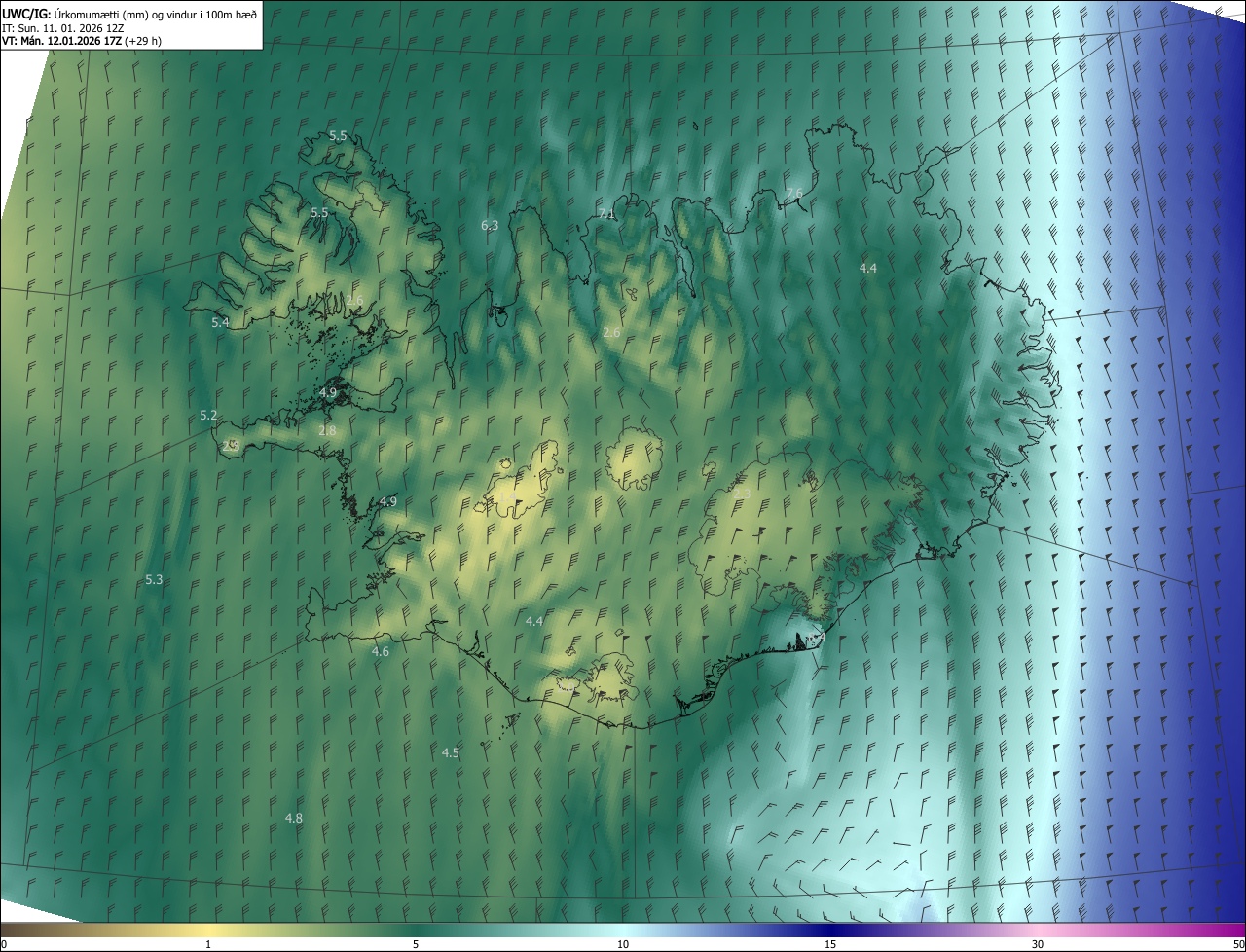The width and height of the screenshot is (1246, 952).
Task: Click the 7.6 value label on the map
Action: point(794,193)
